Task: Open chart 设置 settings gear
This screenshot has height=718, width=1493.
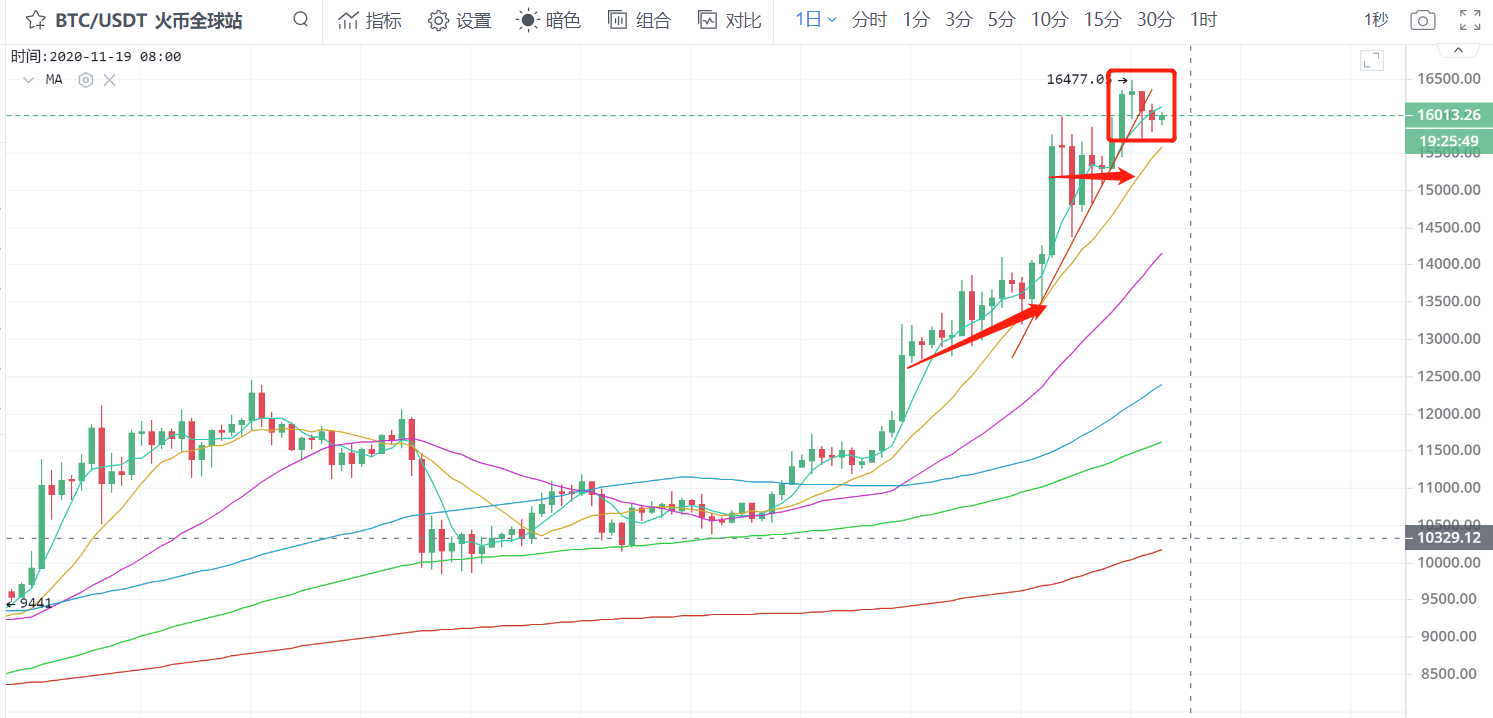Action: pos(460,20)
